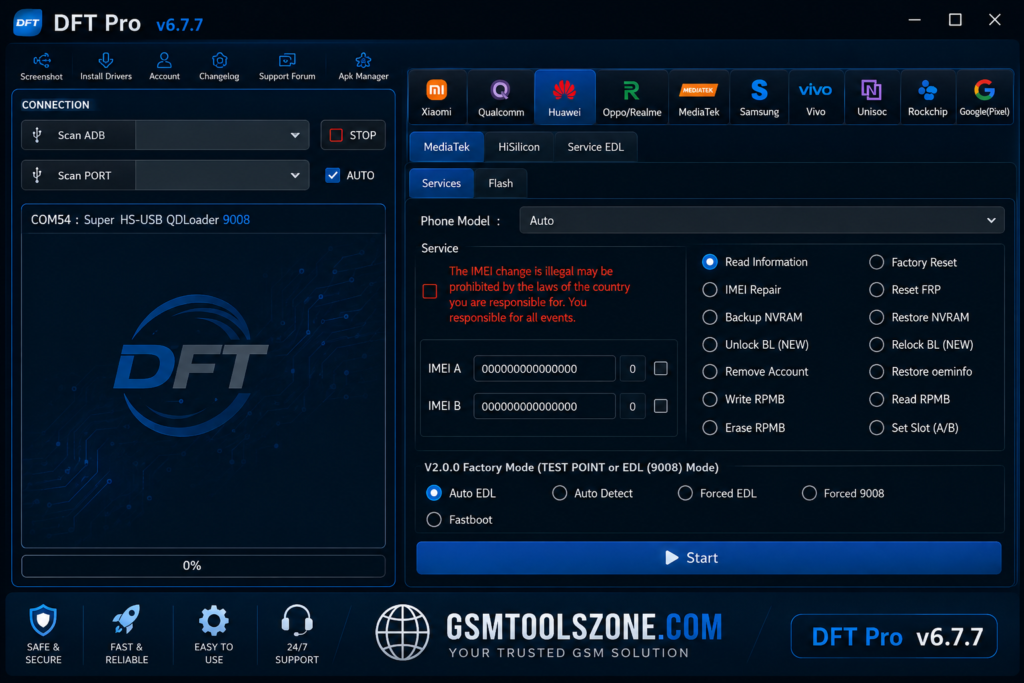Select Fastboot mode
1024x683 pixels.
[x=434, y=520]
